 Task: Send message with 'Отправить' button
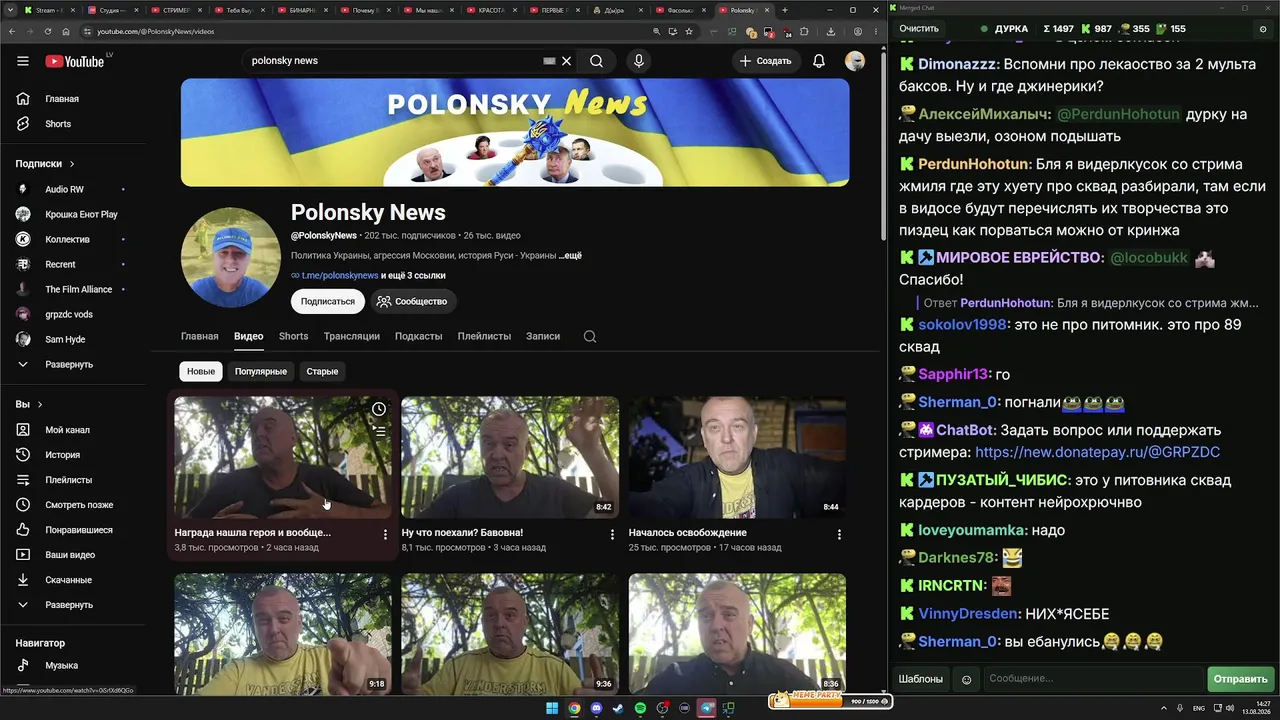[x=1240, y=679]
